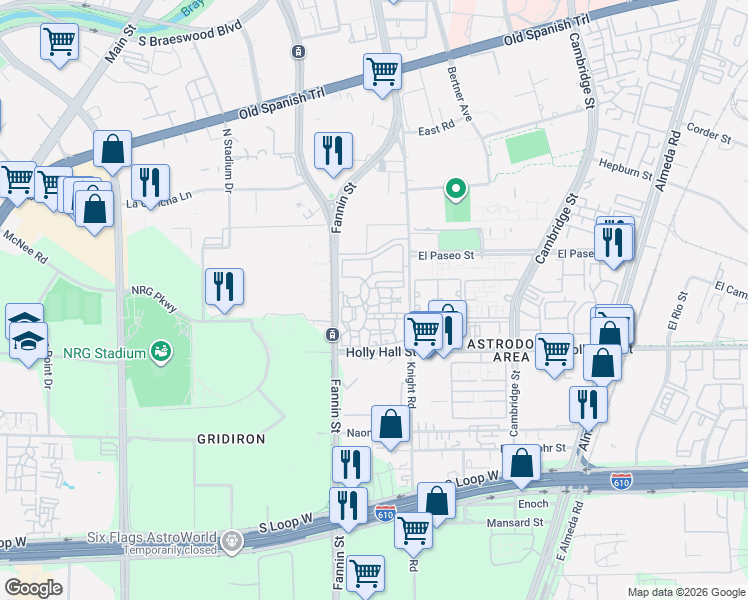Click the green location pin marker
748x600 pixels.
pyautogui.click(x=456, y=190)
